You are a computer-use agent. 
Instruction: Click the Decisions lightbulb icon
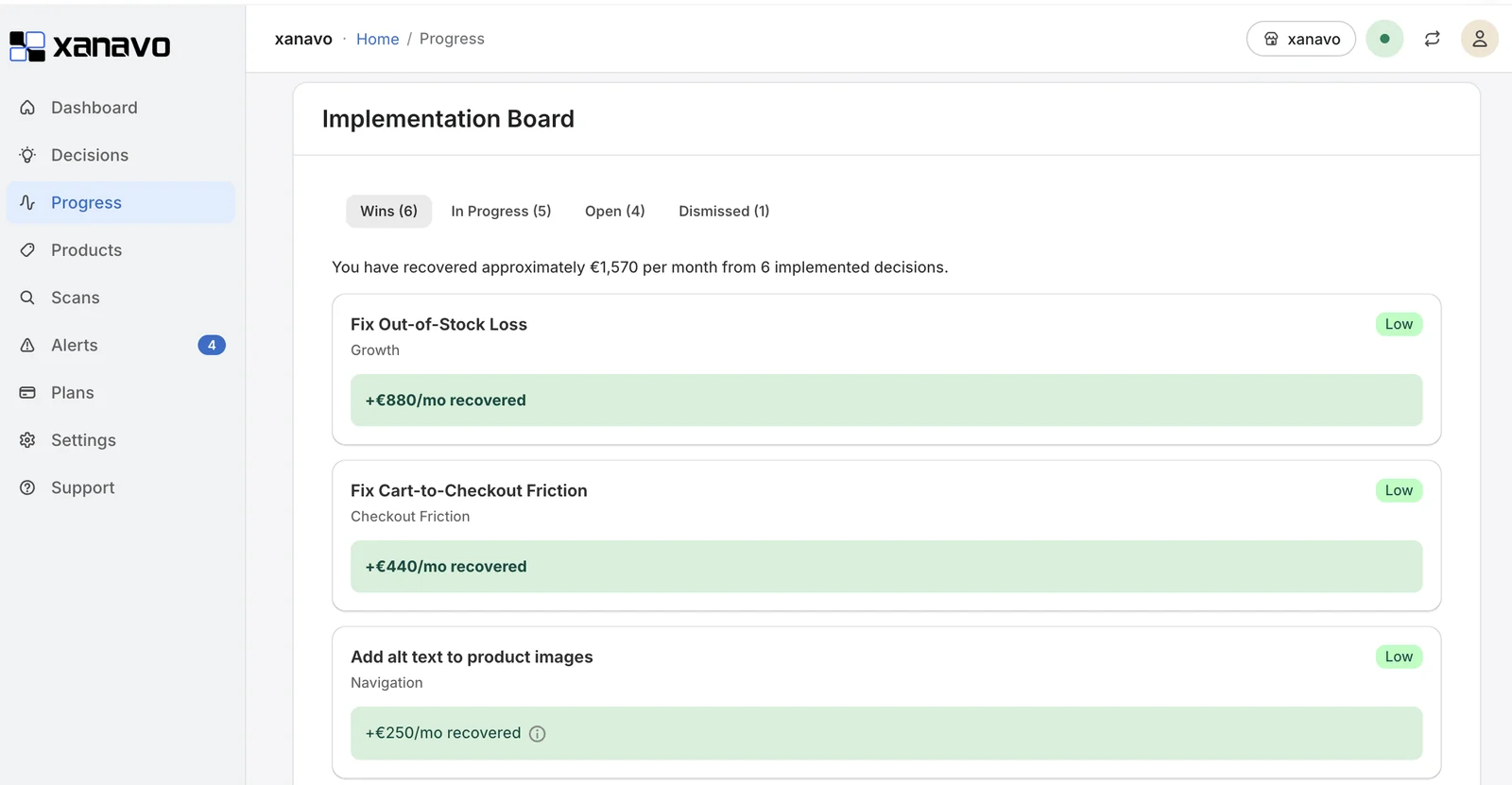(x=27, y=155)
